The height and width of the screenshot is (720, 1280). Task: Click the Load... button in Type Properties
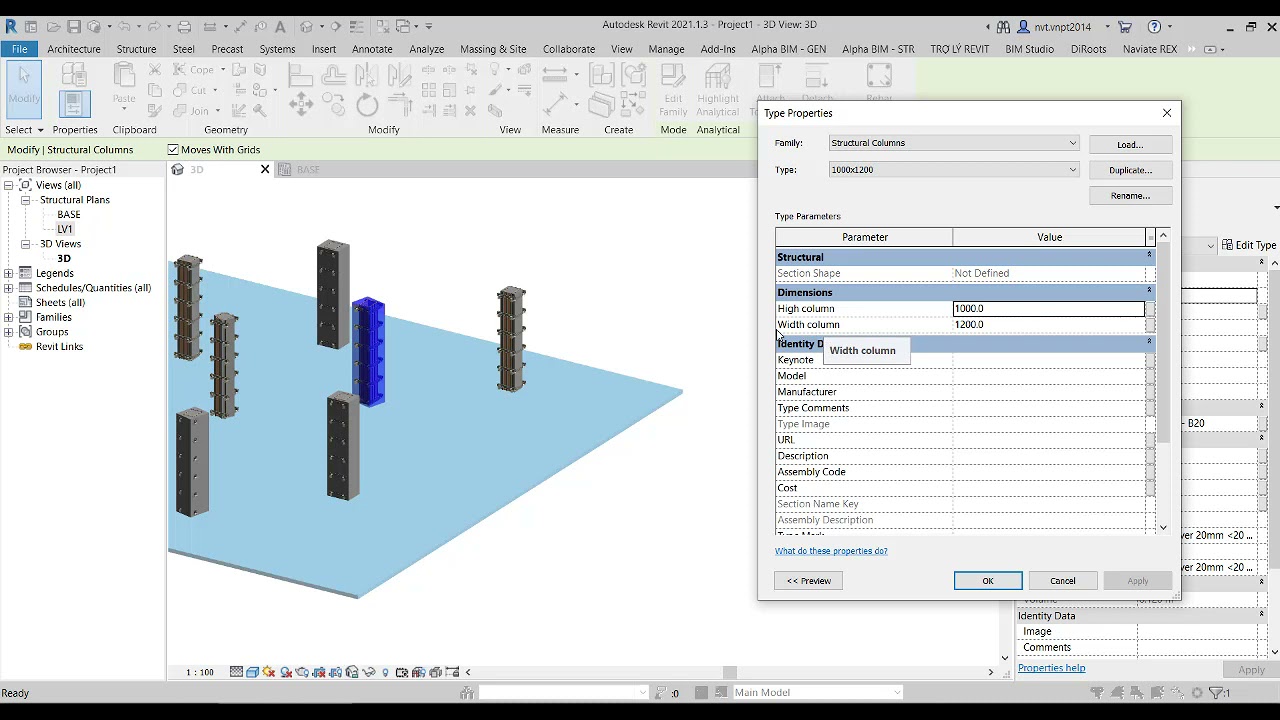[x=1130, y=145]
